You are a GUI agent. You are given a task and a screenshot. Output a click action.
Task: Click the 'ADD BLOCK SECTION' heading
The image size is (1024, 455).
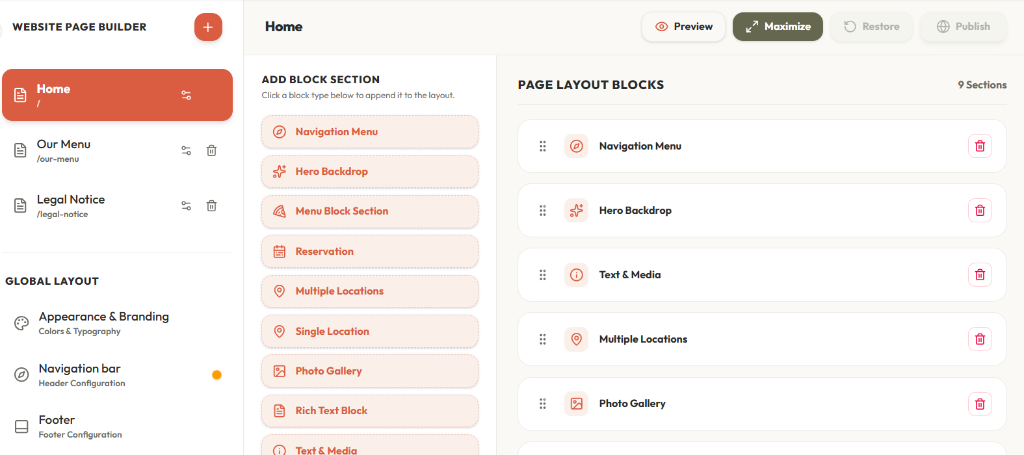point(321,80)
